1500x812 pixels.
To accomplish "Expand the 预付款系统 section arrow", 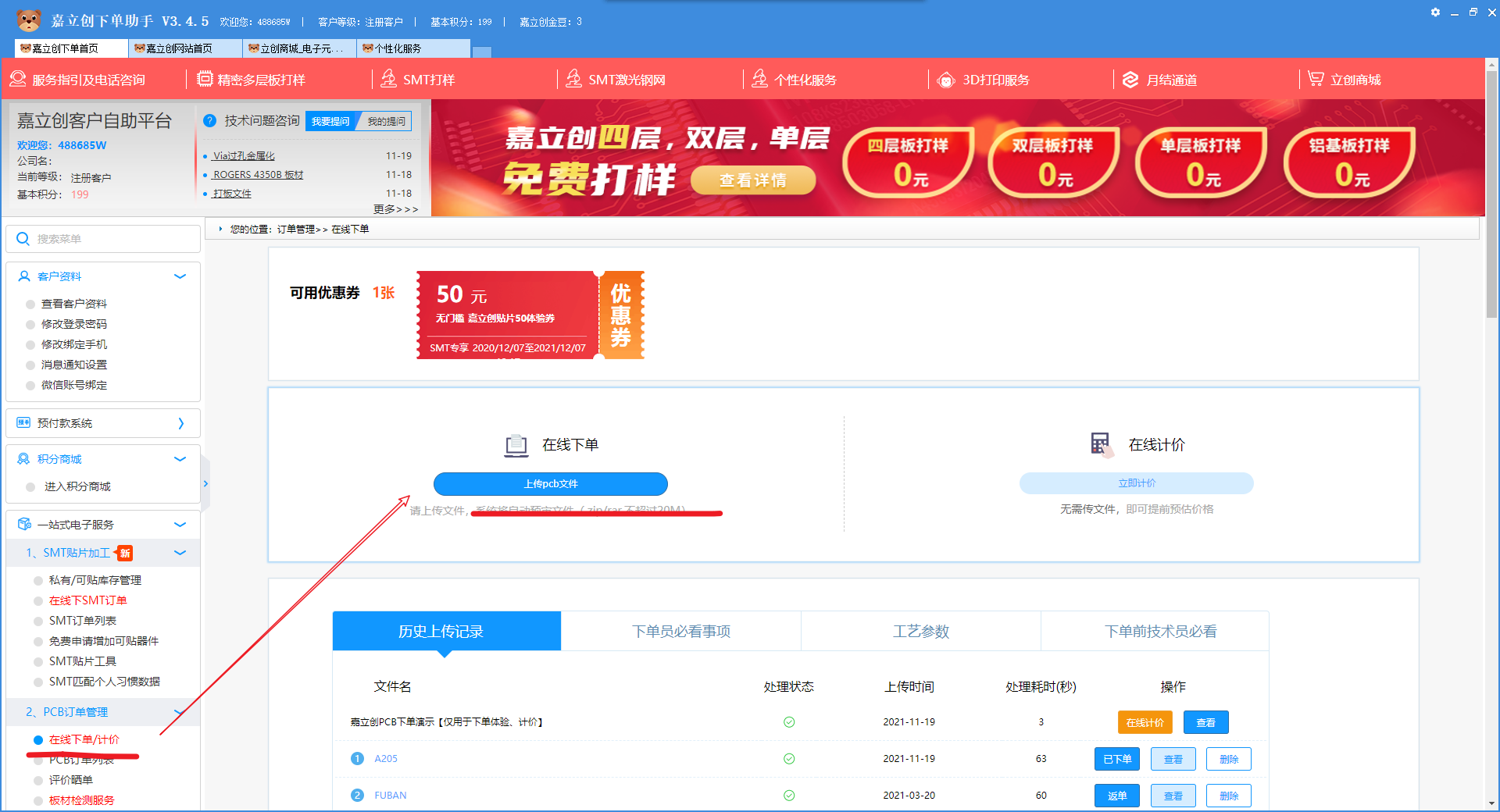I will (x=181, y=423).
